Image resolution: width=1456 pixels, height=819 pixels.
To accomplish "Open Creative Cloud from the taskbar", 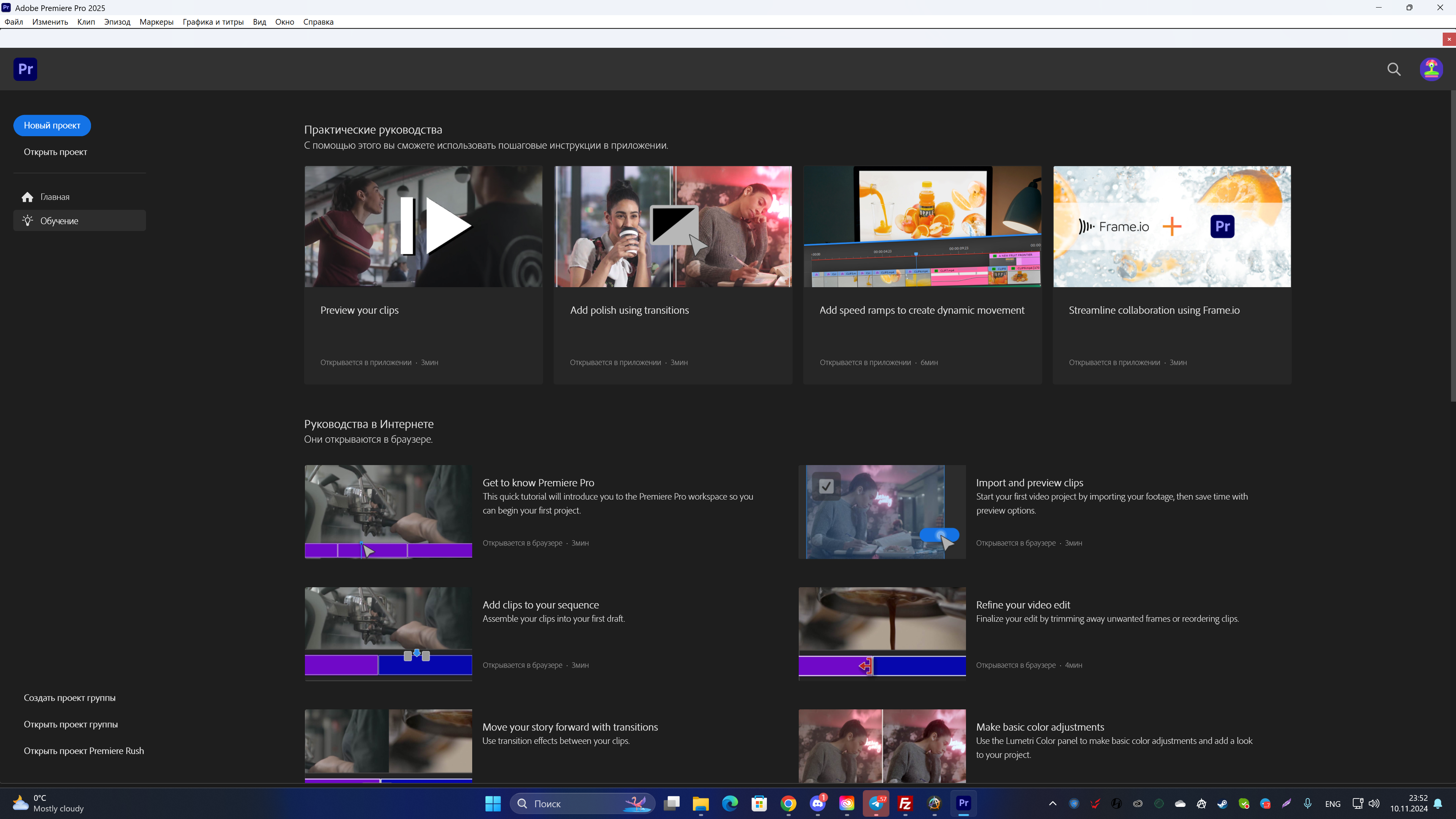I will tap(847, 803).
